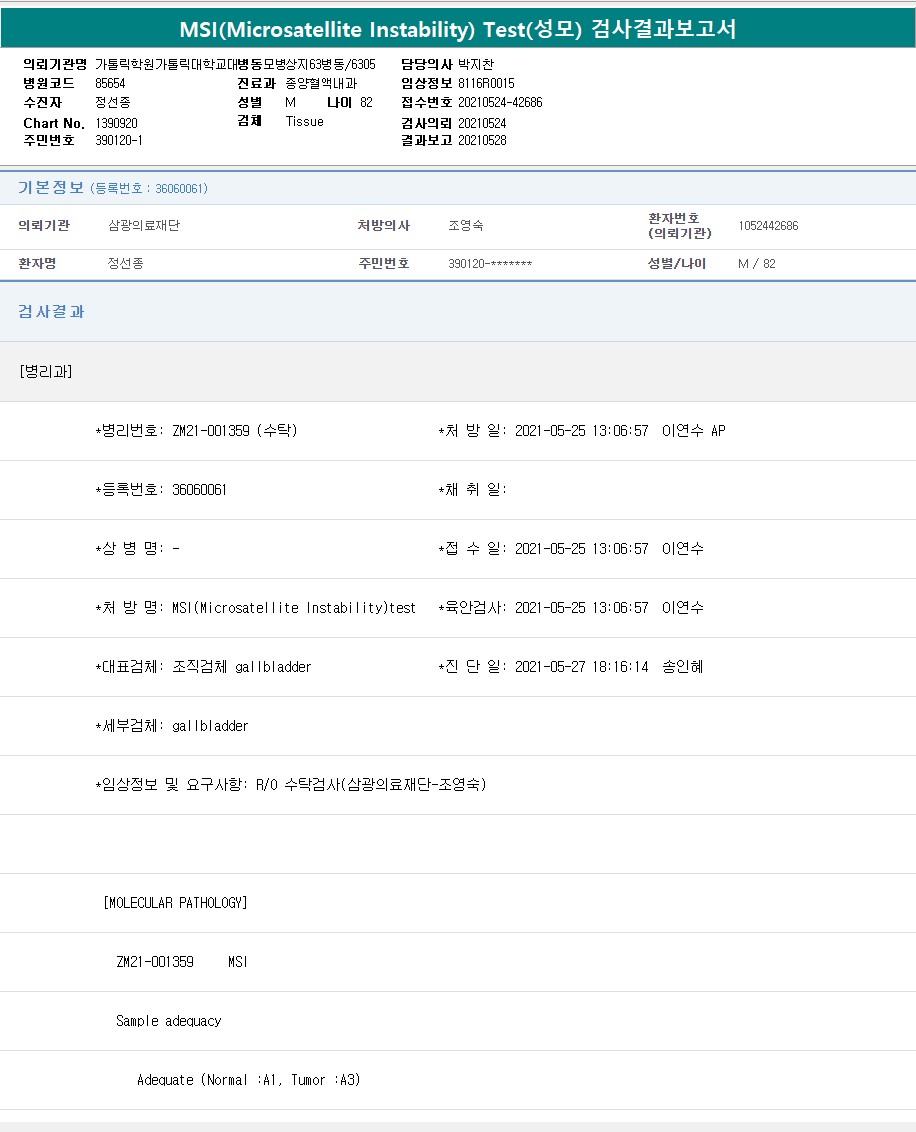Select the 대표검체 조직검체 gallbladder line
The height and width of the screenshot is (1132, 916).
tap(203, 667)
